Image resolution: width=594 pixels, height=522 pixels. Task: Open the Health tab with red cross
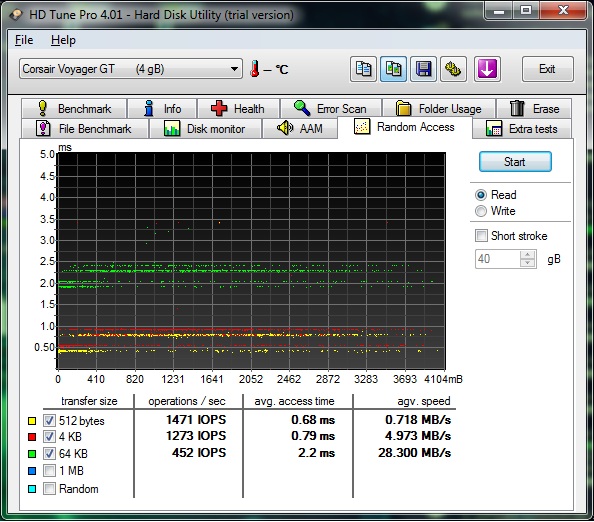238,109
